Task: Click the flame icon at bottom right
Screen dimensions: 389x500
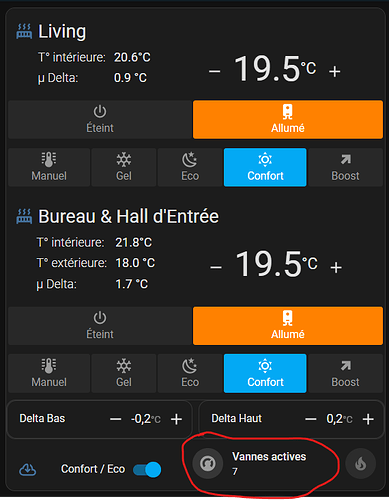Action: click(x=361, y=463)
